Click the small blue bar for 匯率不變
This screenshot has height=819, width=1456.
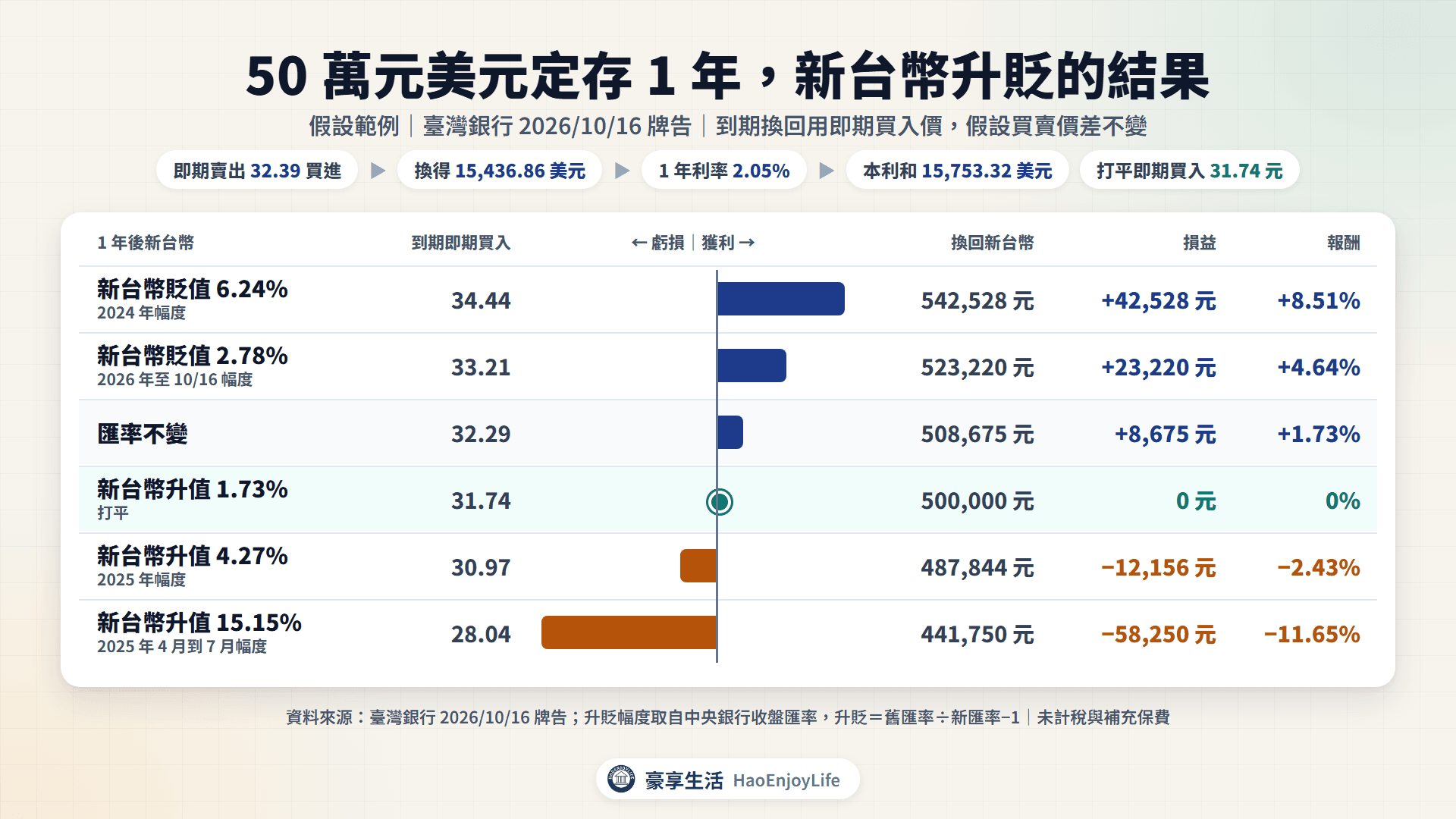(730, 432)
